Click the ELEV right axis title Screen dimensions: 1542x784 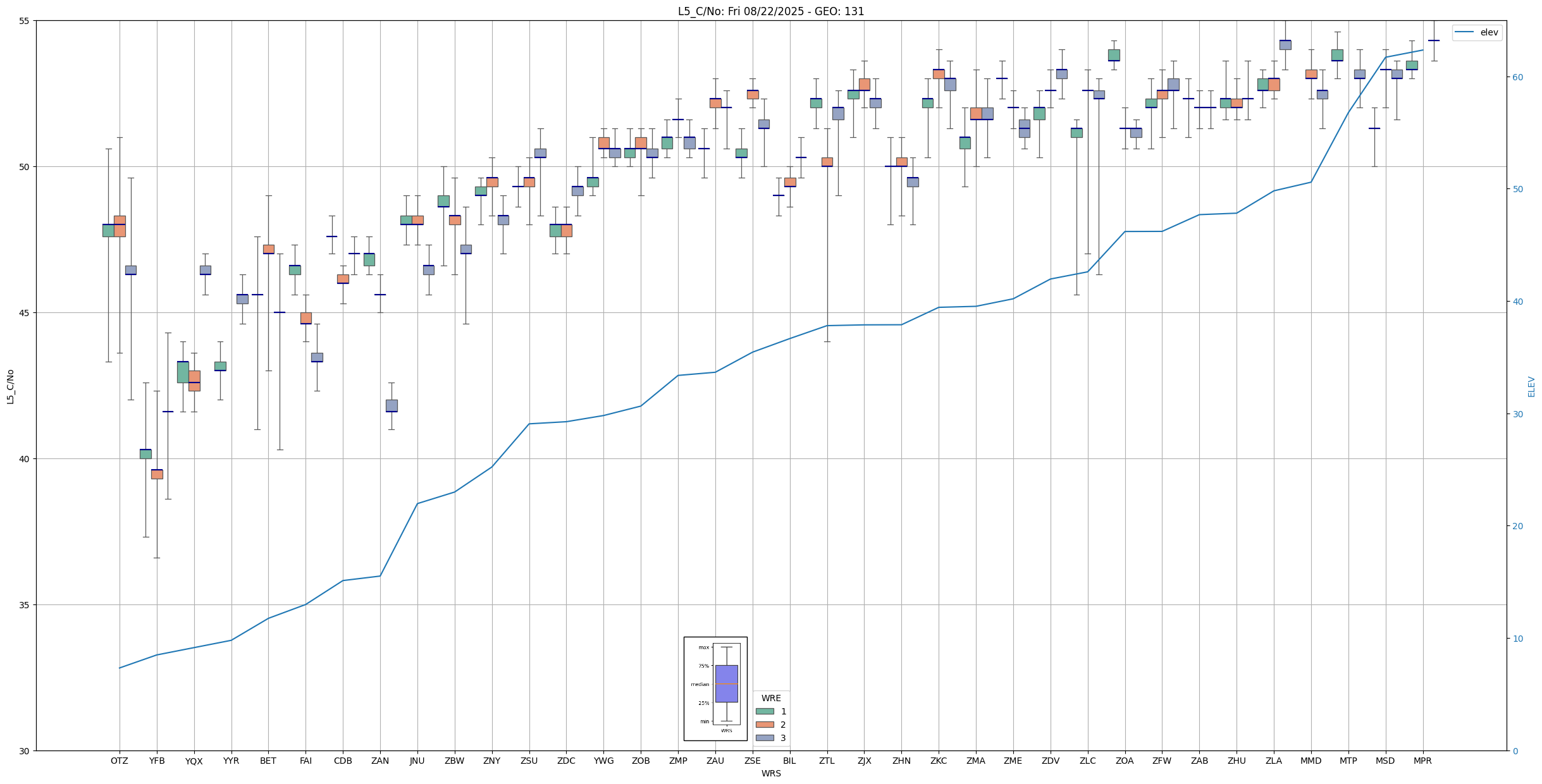point(1531,386)
